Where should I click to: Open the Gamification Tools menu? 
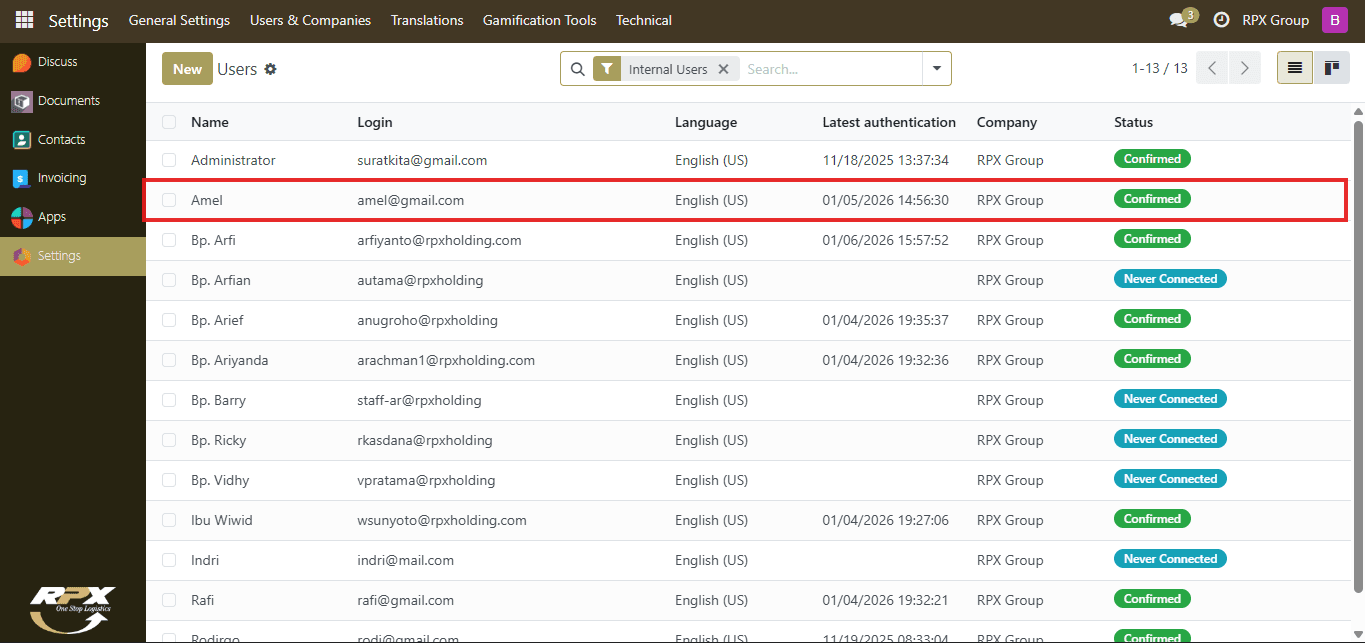pos(540,20)
